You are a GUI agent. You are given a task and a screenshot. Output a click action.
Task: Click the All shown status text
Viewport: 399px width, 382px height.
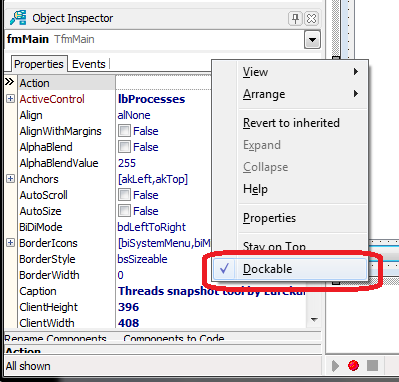pyautogui.click(x=28, y=366)
